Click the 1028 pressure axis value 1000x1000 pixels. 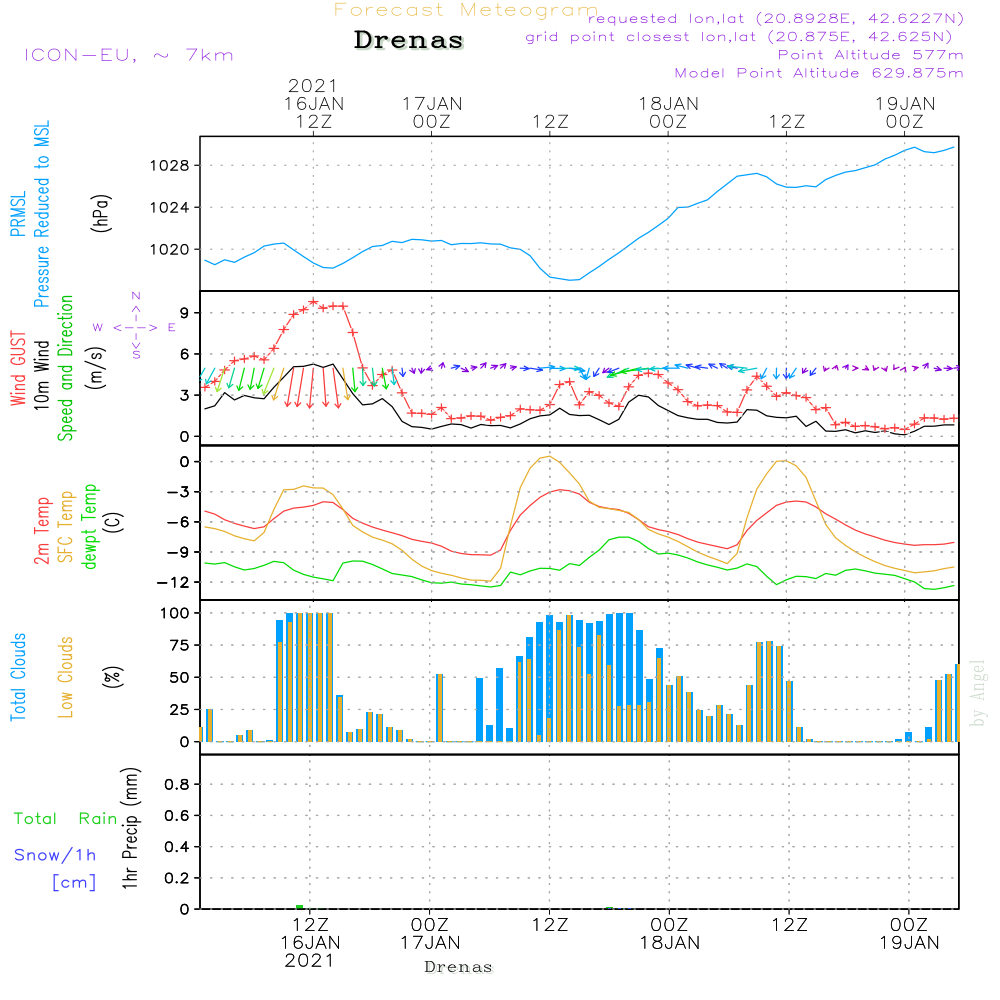[x=170, y=166]
